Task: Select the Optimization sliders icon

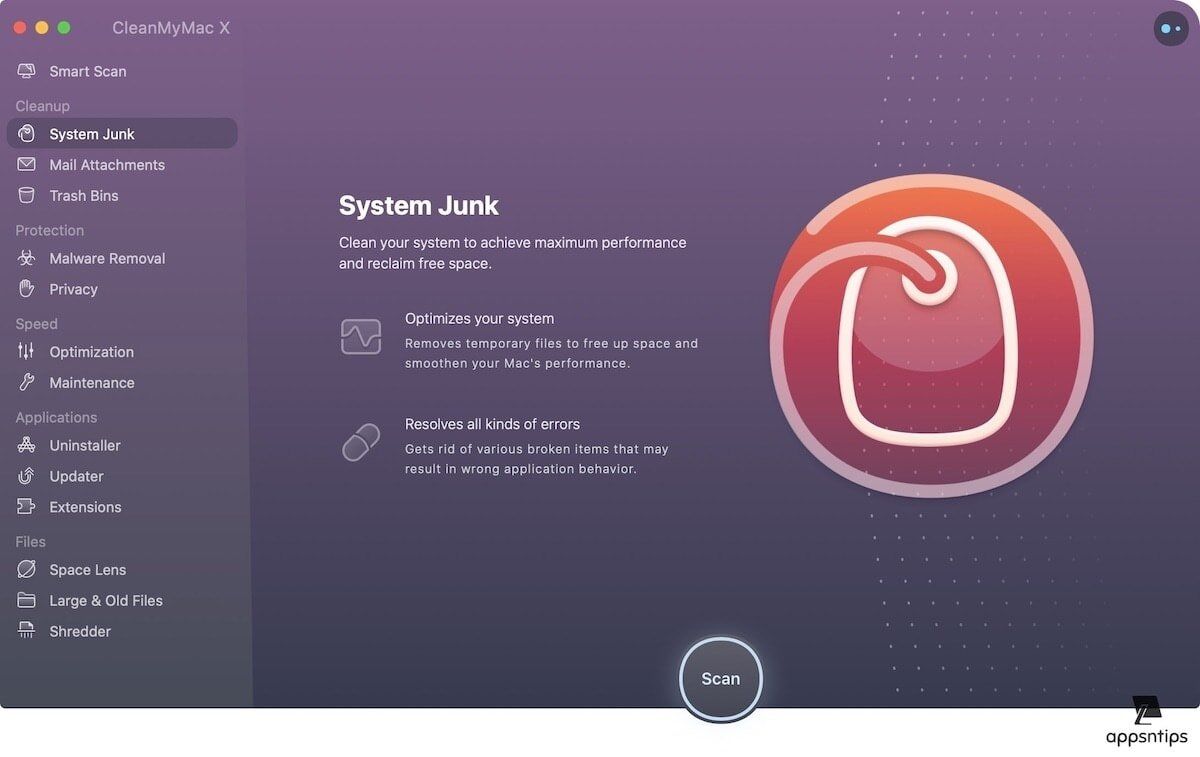Action: 27,351
